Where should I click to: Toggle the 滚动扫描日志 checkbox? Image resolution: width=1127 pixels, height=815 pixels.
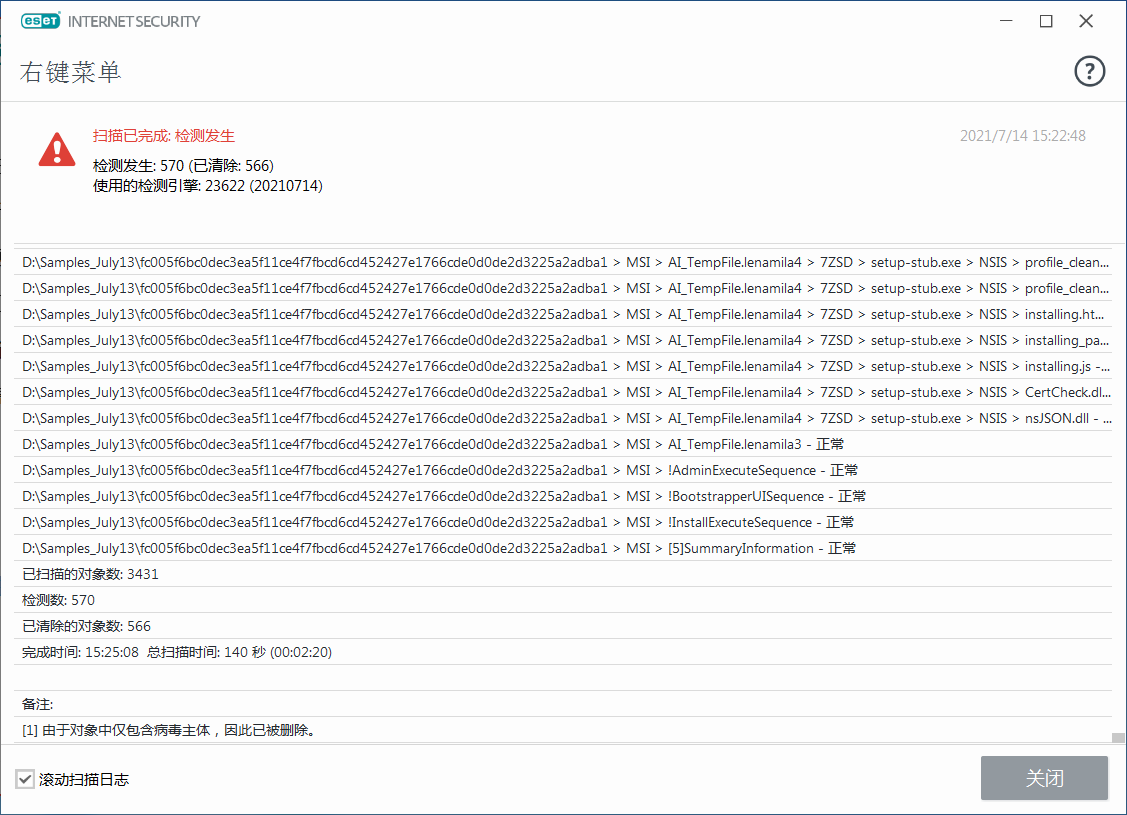pos(25,779)
